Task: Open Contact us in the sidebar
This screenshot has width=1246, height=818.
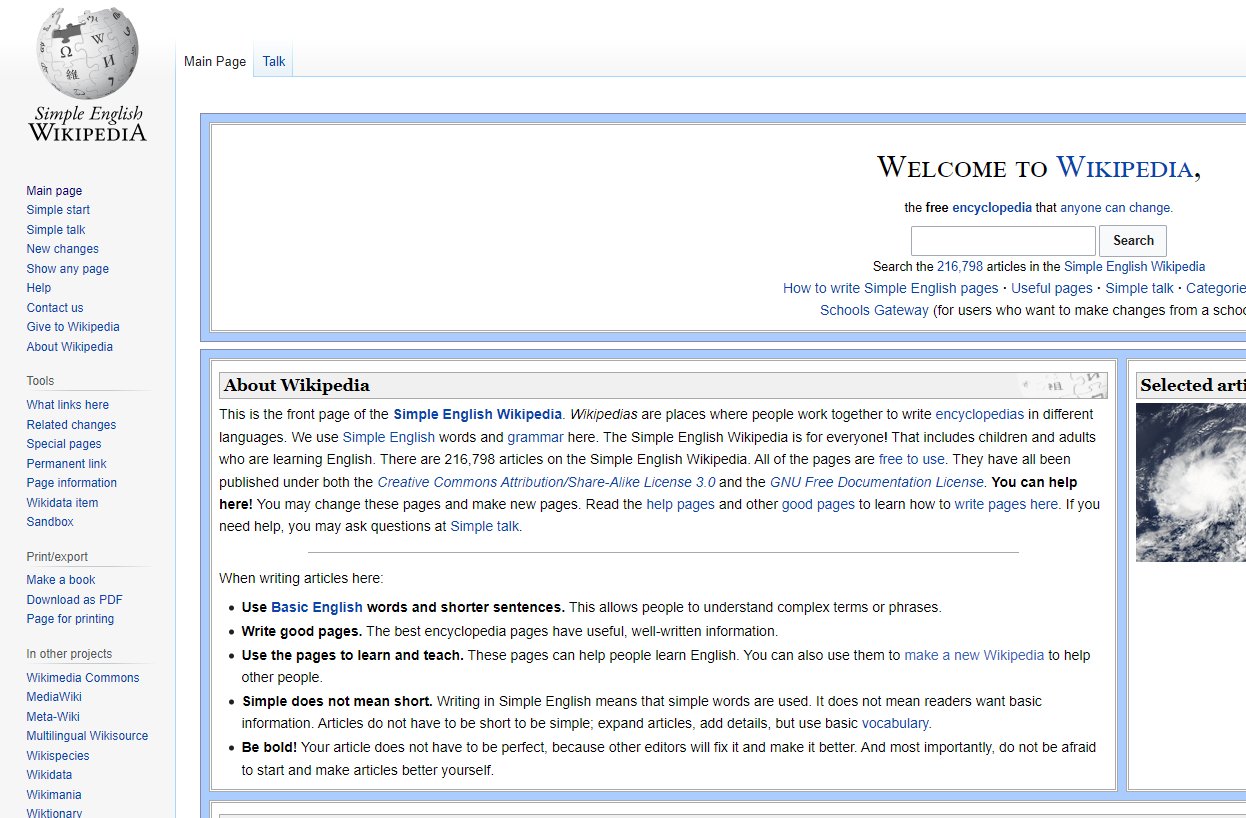Action: [55, 308]
